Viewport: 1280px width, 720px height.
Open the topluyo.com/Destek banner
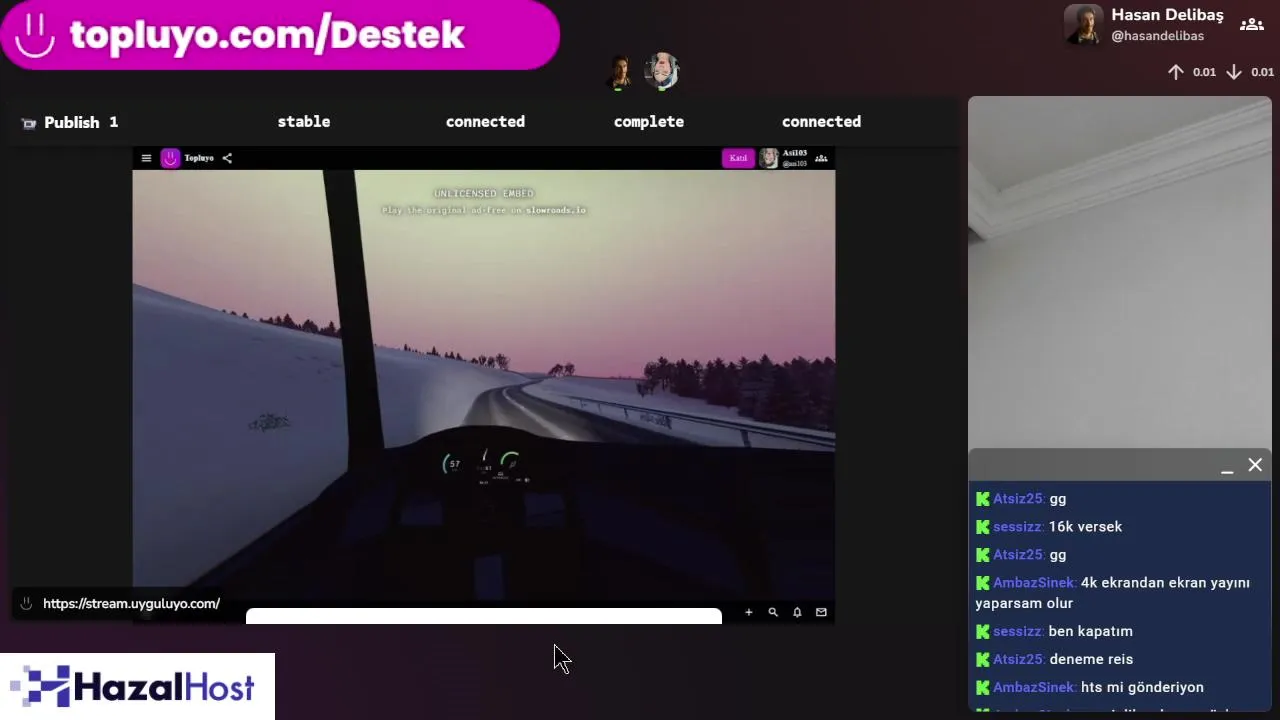279,35
